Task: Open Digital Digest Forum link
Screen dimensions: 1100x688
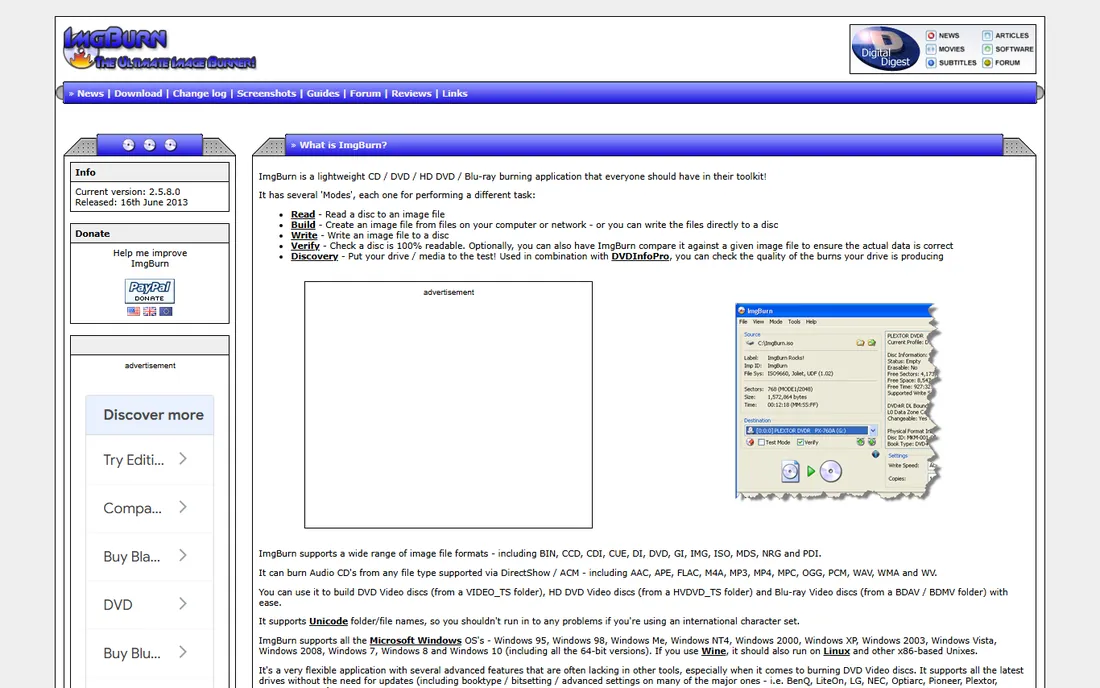Action: point(1001,62)
